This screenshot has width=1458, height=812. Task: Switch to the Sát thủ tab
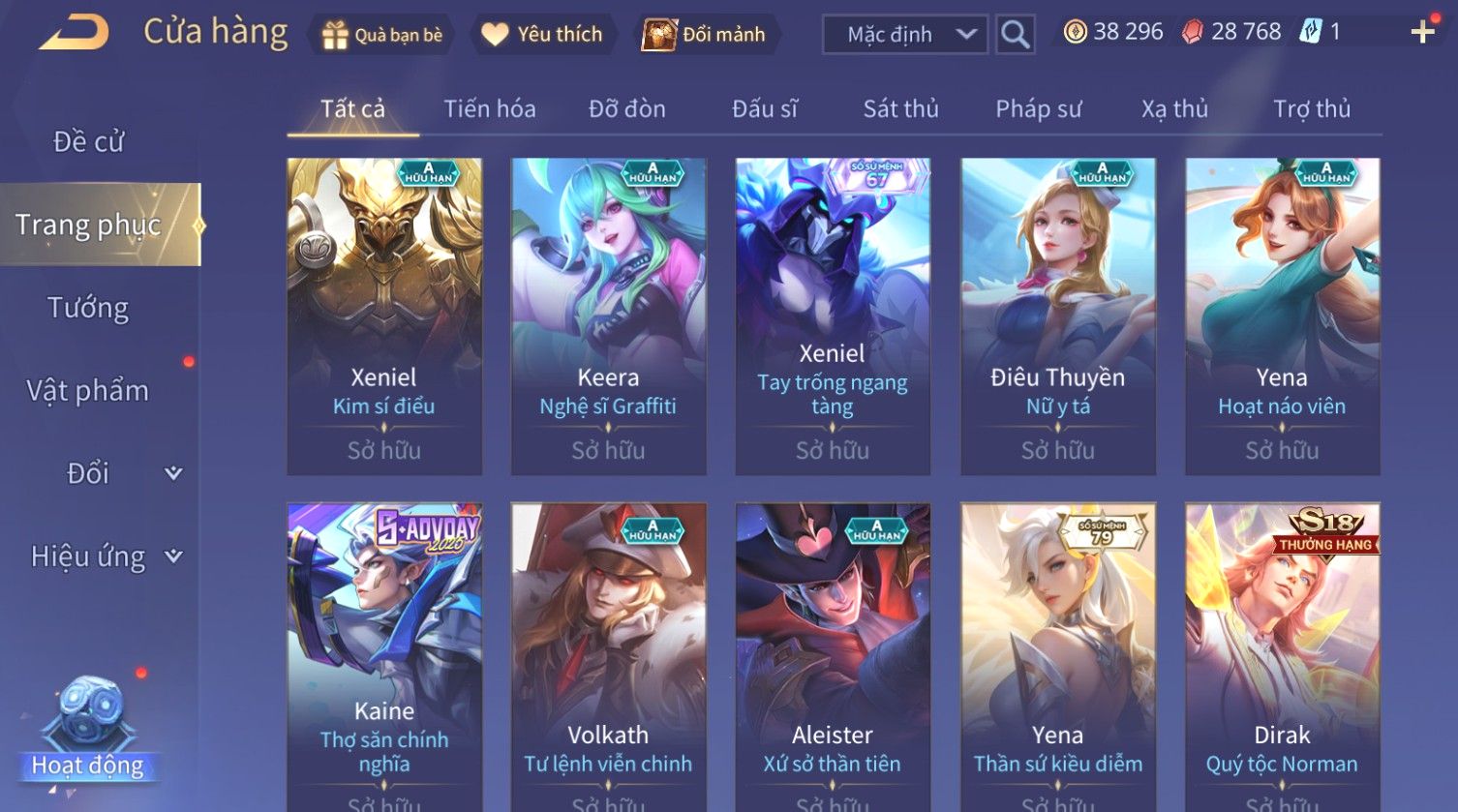tap(900, 108)
